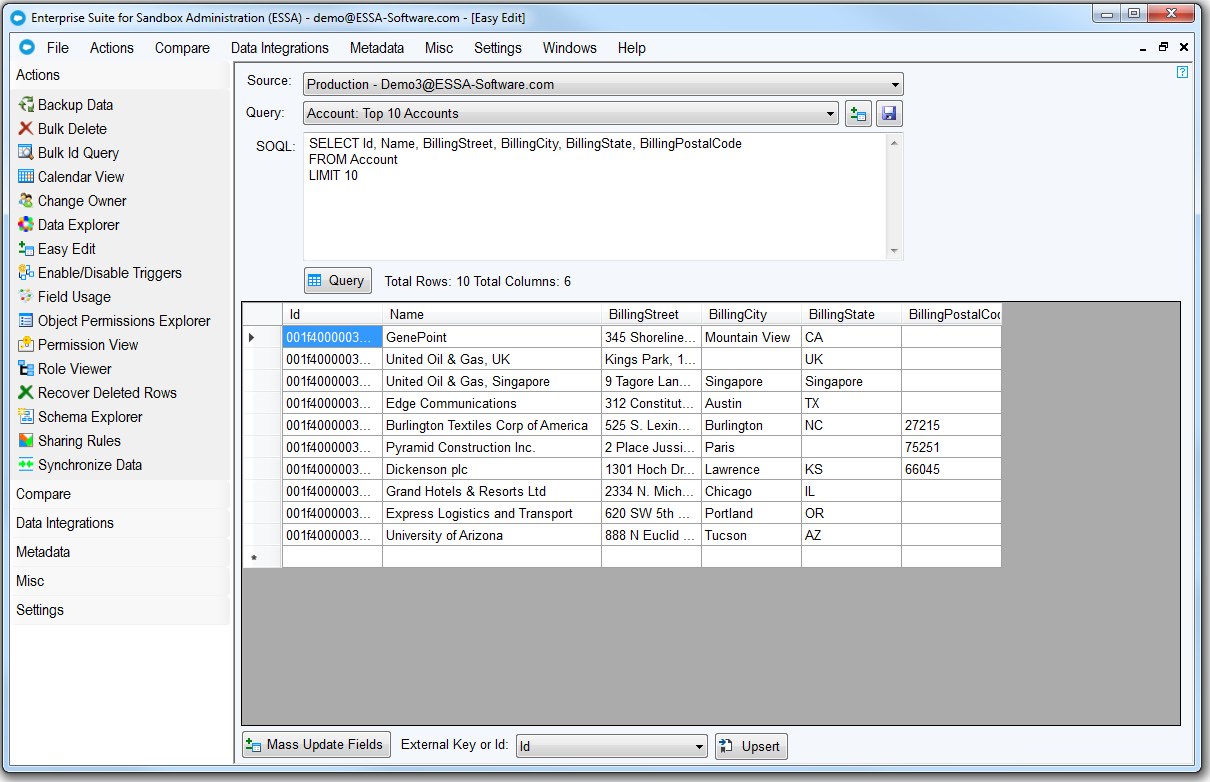Open the Data Explorer icon
The height and width of the screenshot is (782, 1210).
point(26,225)
